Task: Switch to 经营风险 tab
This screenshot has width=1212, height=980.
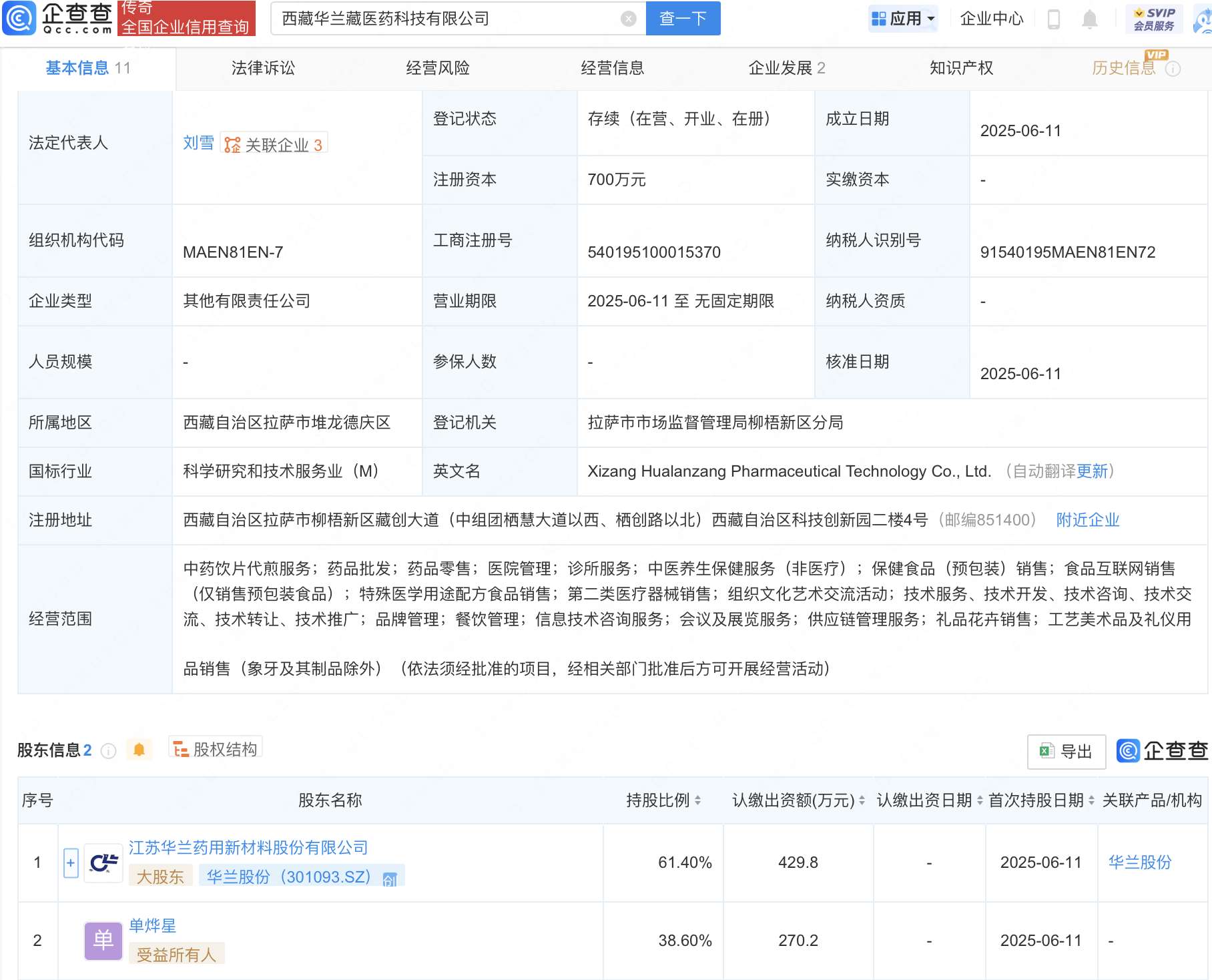Action: coord(438,68)
